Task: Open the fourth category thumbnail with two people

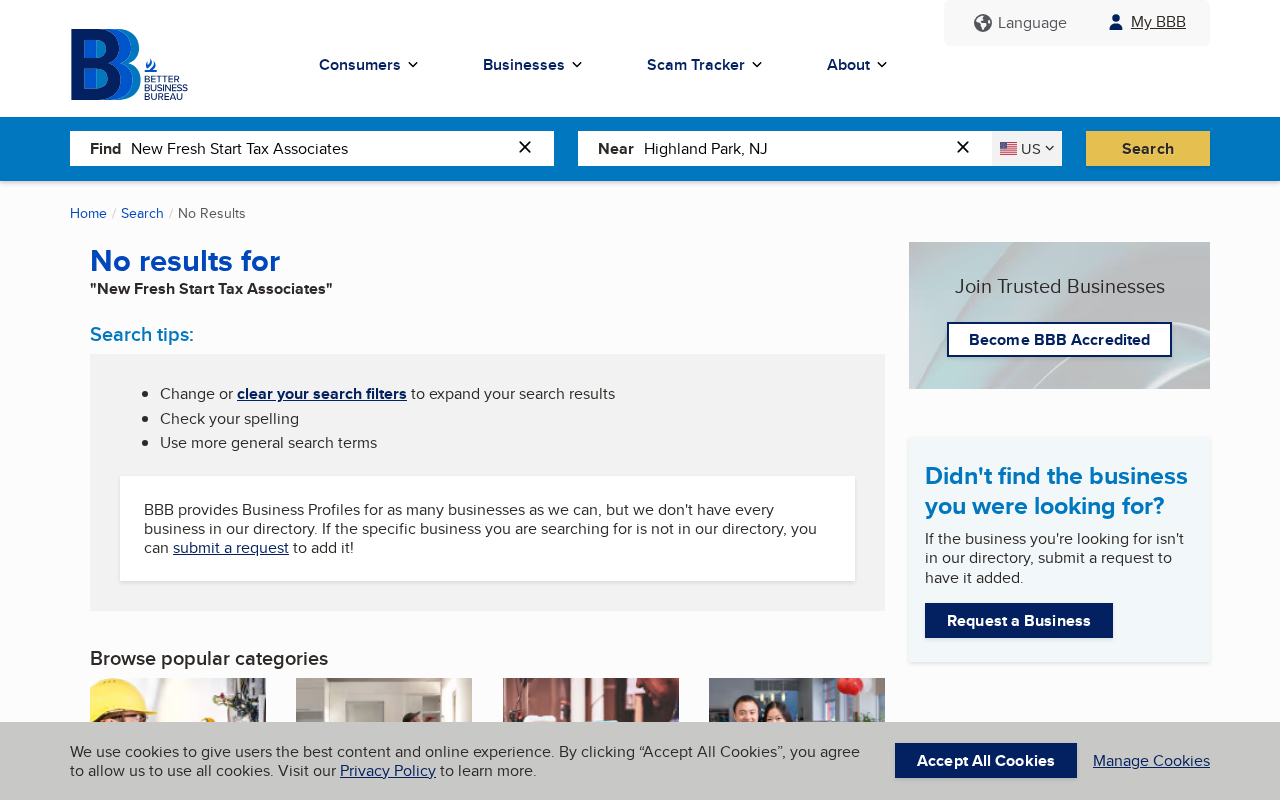Action: 797,700
